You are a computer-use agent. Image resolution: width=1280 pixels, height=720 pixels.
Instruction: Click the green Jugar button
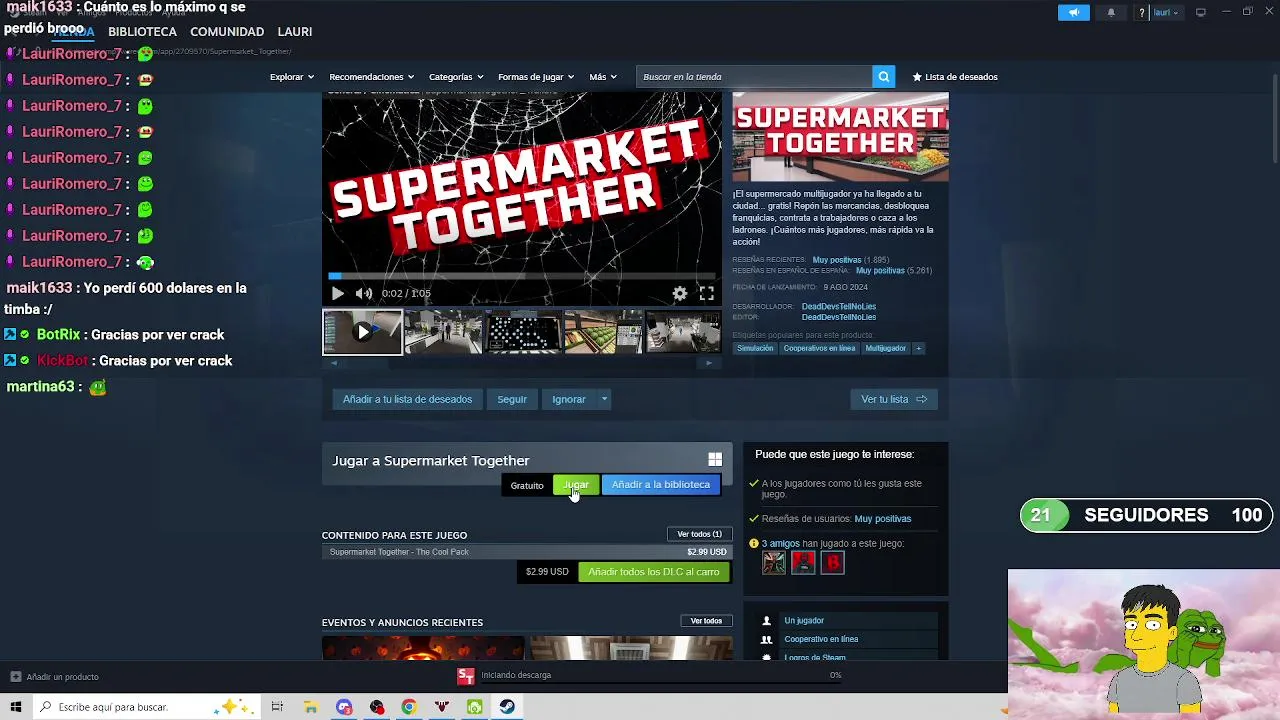[x=576, y=485]
